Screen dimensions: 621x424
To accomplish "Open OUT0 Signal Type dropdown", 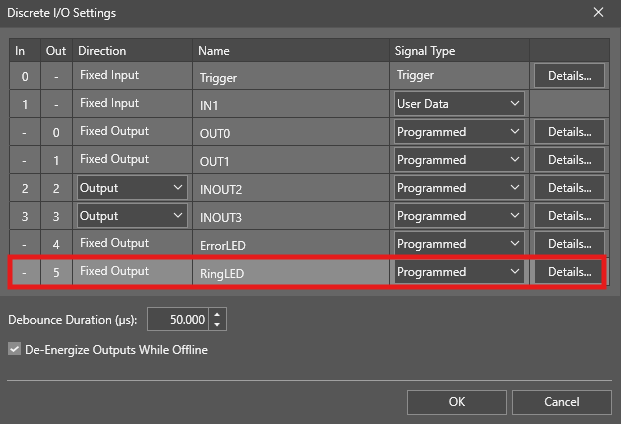I will coord(459,132).
